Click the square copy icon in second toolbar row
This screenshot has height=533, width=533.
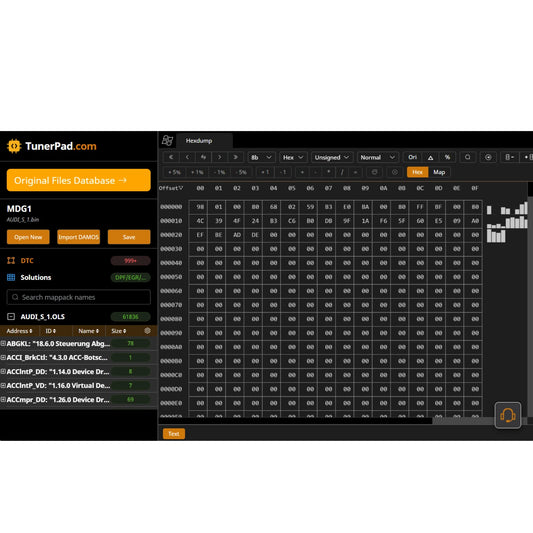(x=374, y=172)
